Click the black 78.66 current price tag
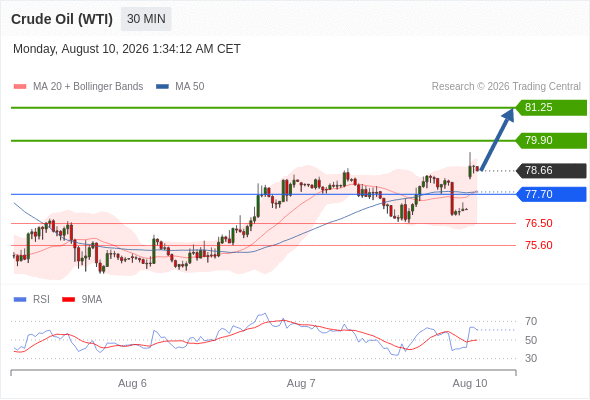Screen dimensions: 590x400 coord(551,170)
